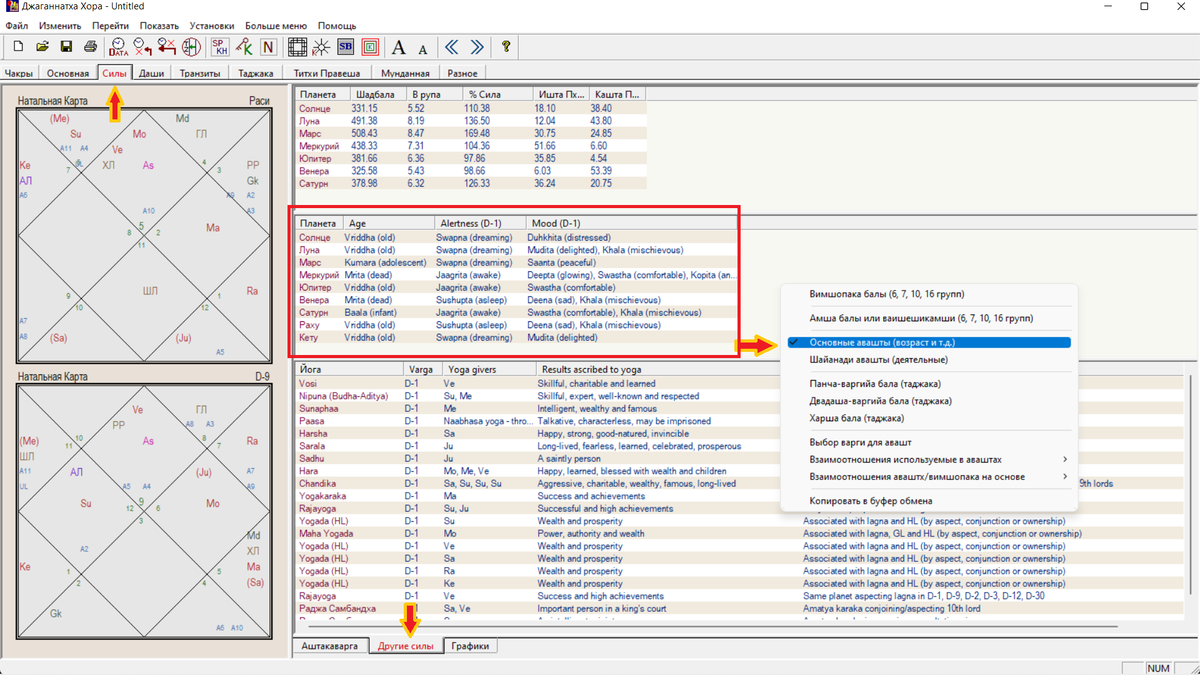This screenshot has height=675, width=1200.
Task: Open a chart file via folder icon
Action: point(42,46)
